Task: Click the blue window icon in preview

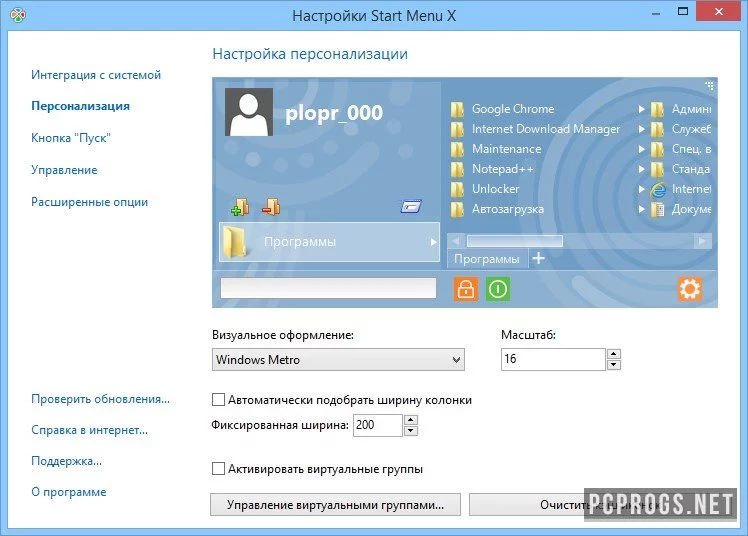Action: coord(411,206)
